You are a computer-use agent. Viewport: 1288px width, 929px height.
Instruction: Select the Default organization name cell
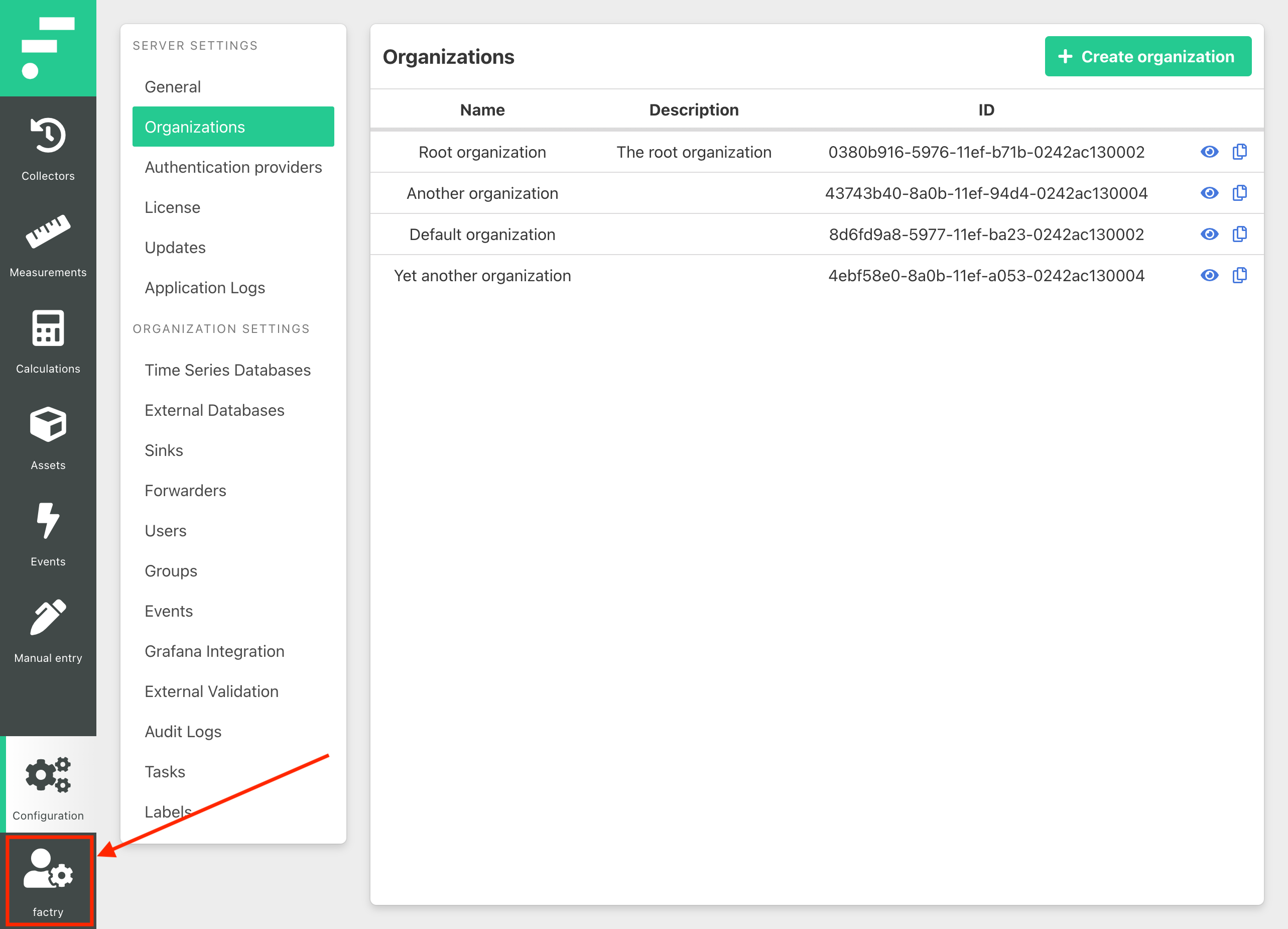482,235
